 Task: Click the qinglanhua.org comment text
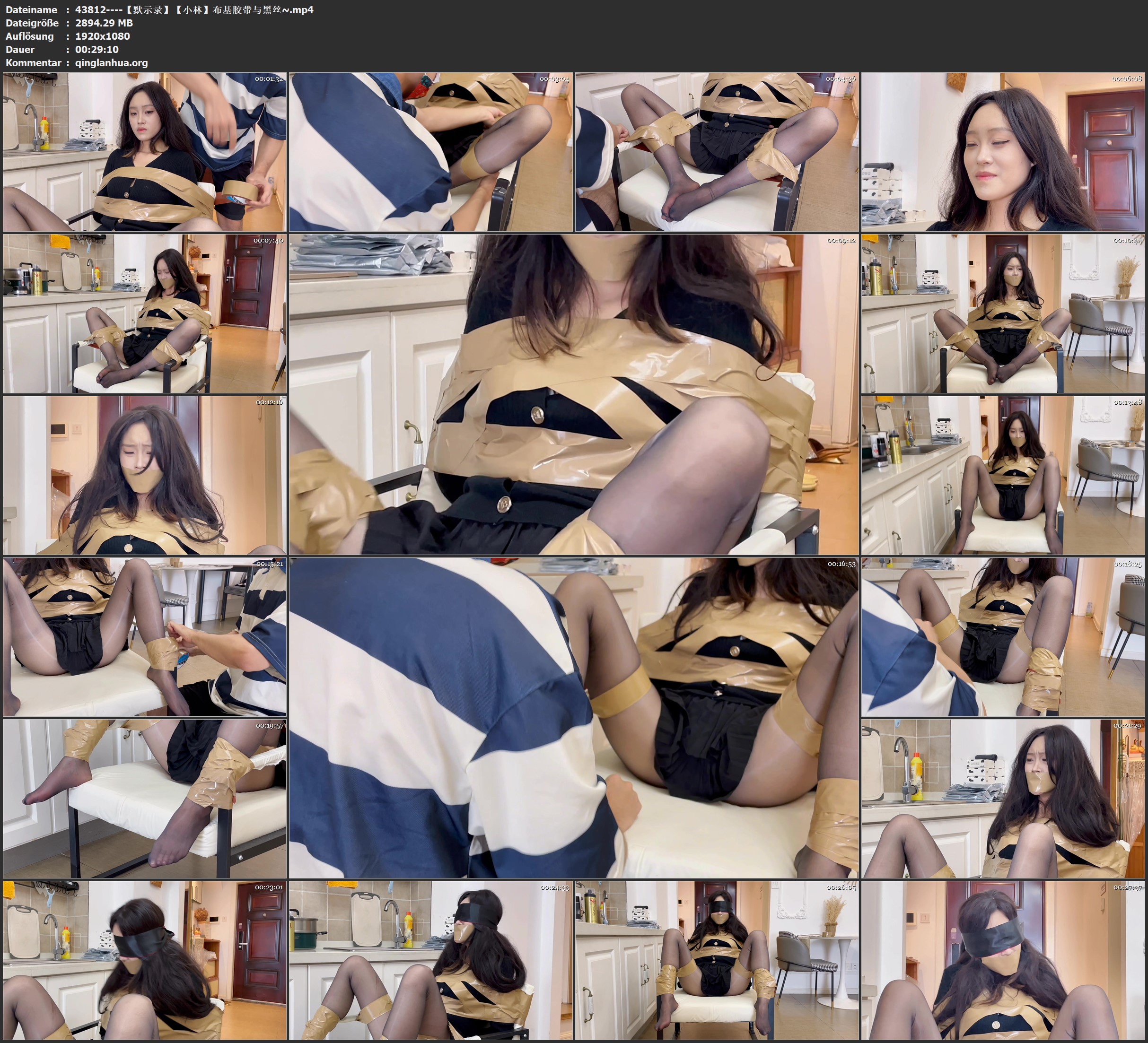point(111,62)
